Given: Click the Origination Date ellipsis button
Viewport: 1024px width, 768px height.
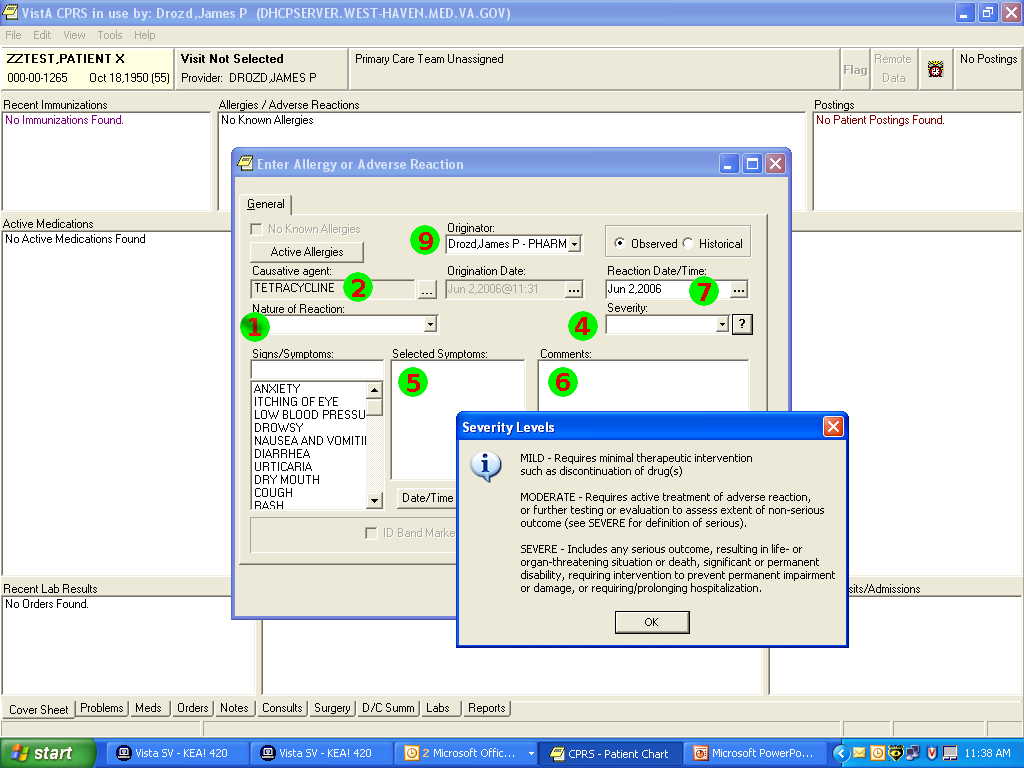Looking at the screenshot, I should 574,290.
